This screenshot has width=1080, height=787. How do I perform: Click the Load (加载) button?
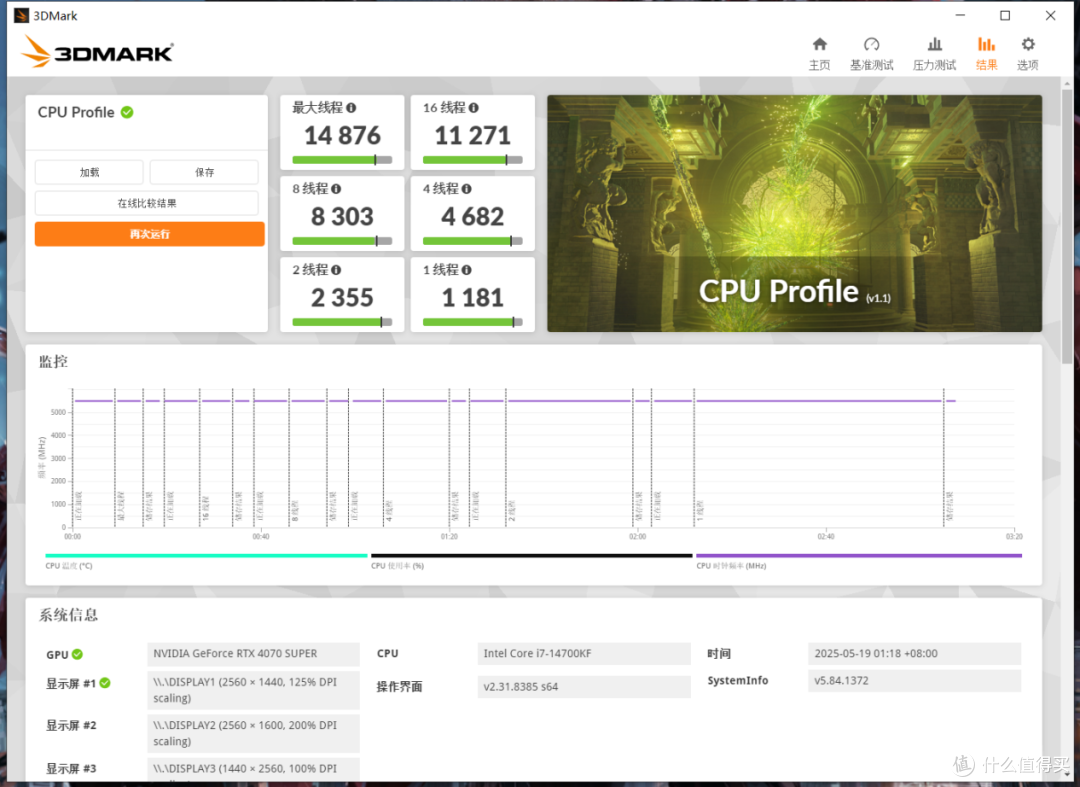pyautogui.click(x=90, y=172)
